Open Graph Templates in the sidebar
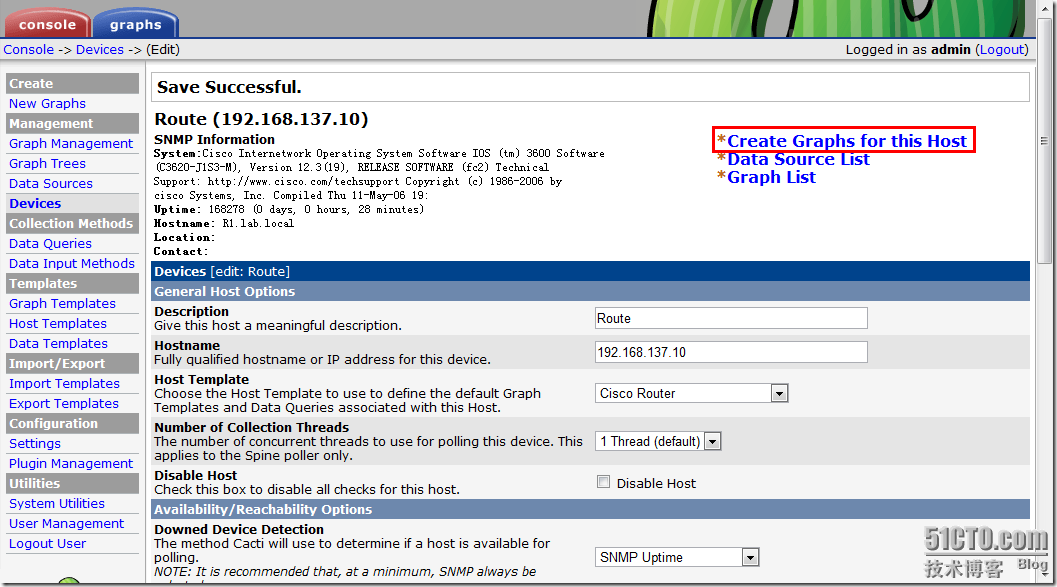1057x587 pixels. click(62, 304)
